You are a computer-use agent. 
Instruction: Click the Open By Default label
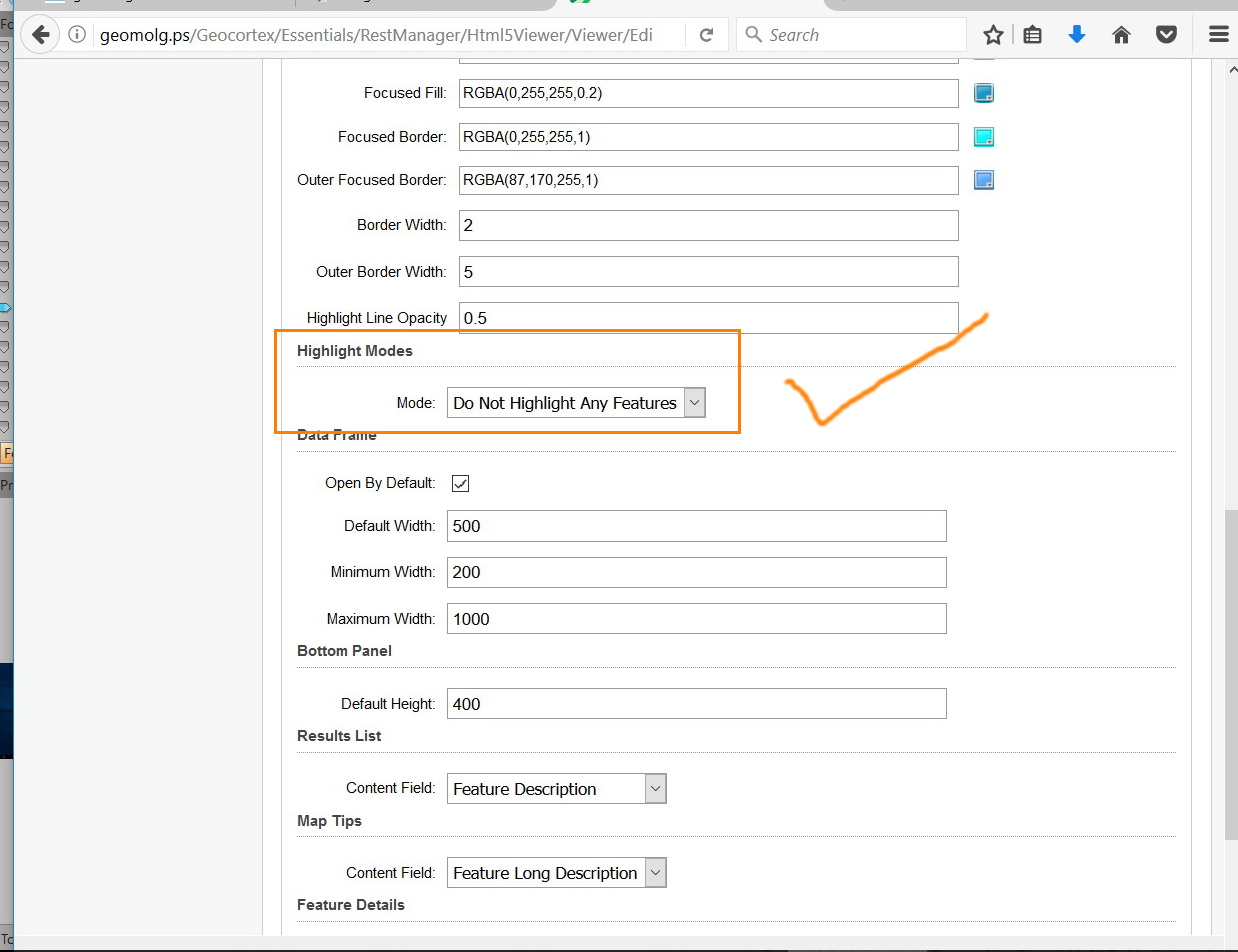point(380,483)
